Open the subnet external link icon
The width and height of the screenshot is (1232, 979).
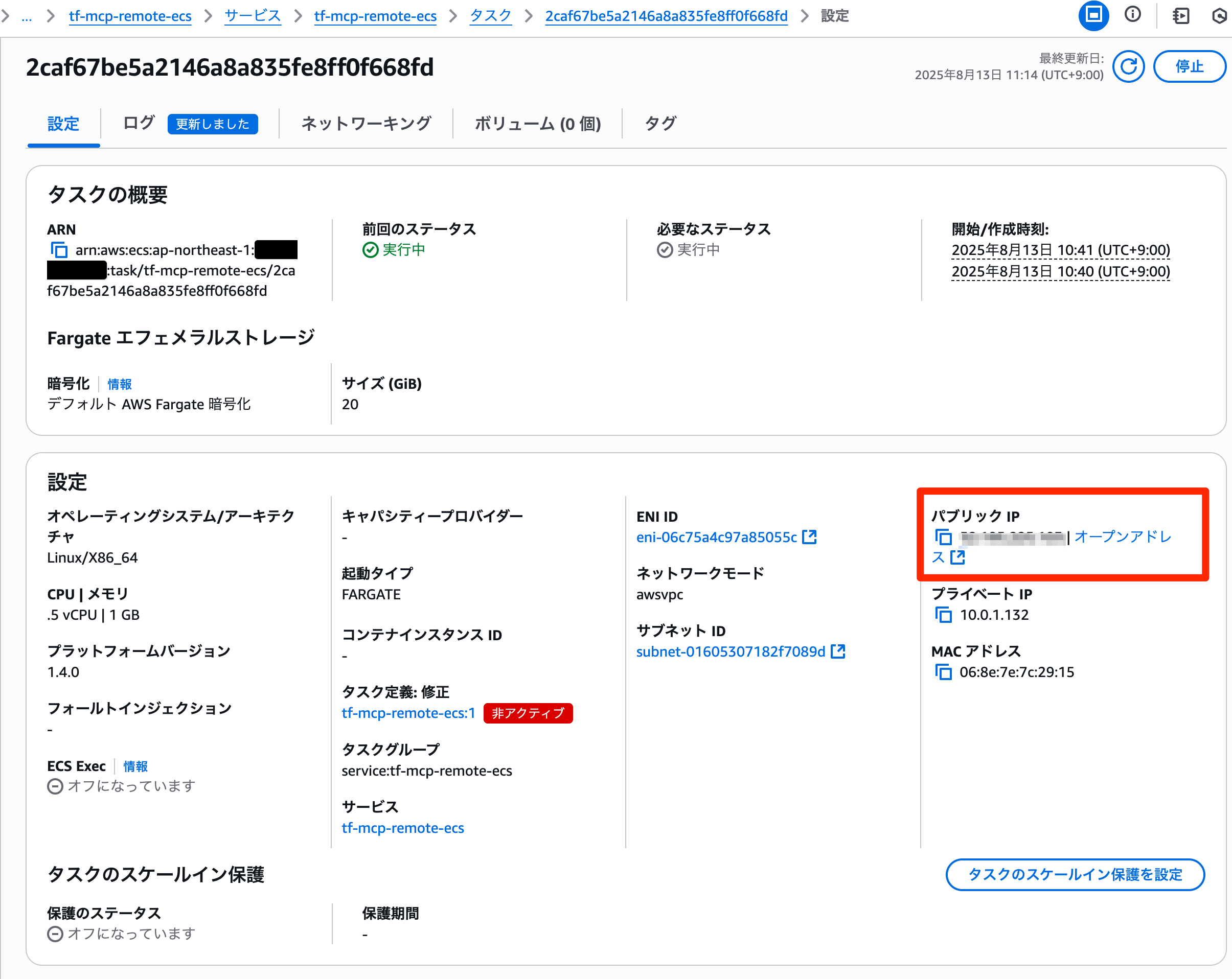tap(838, 651)
